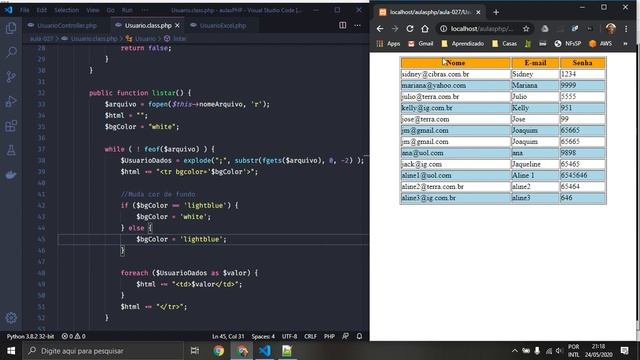Screen dimensions: 640x360
Task: Open the AWS bookmark
Action: 600,44
